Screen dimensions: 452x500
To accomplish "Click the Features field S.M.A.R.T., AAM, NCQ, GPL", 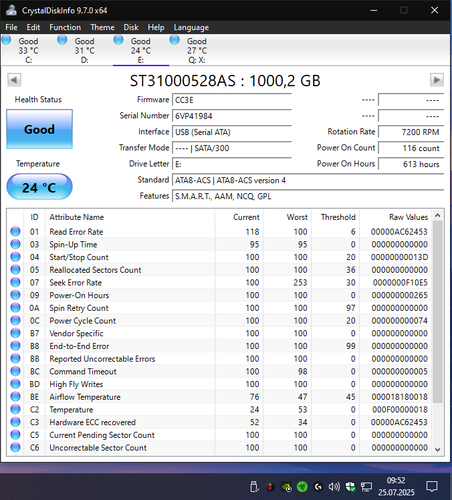I will point(308,196).
